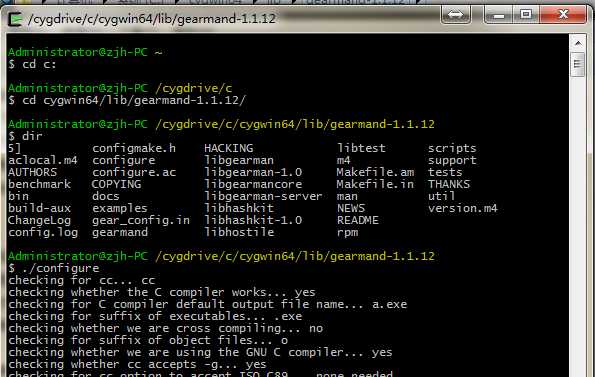595x377 pixels.
Task: Click the 'ChangeLog' entry
Action: click(x=39, y=220)
